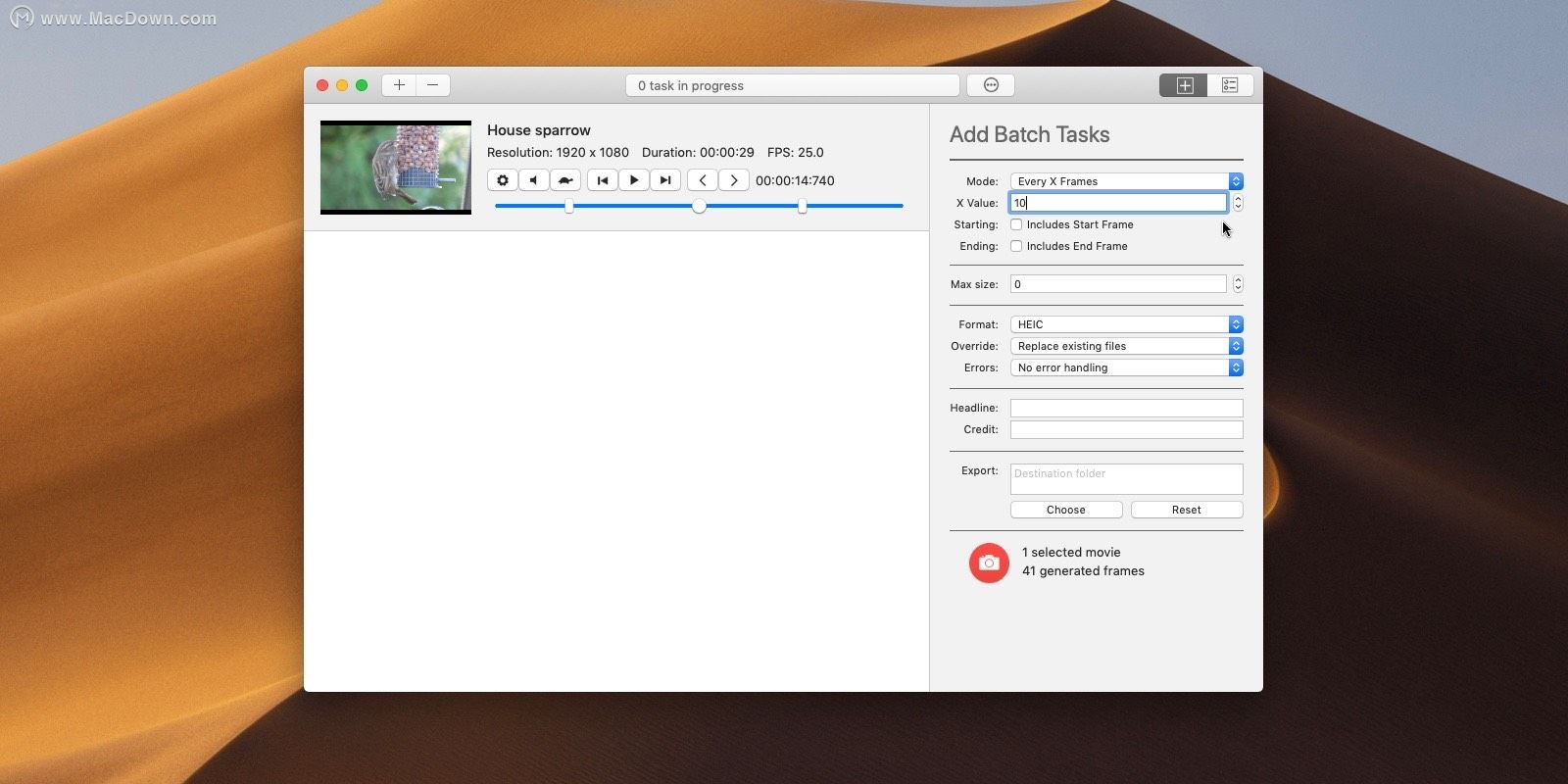
Task: Click the timecode 00:00:14:740
Action: click(x=795, y=180)
